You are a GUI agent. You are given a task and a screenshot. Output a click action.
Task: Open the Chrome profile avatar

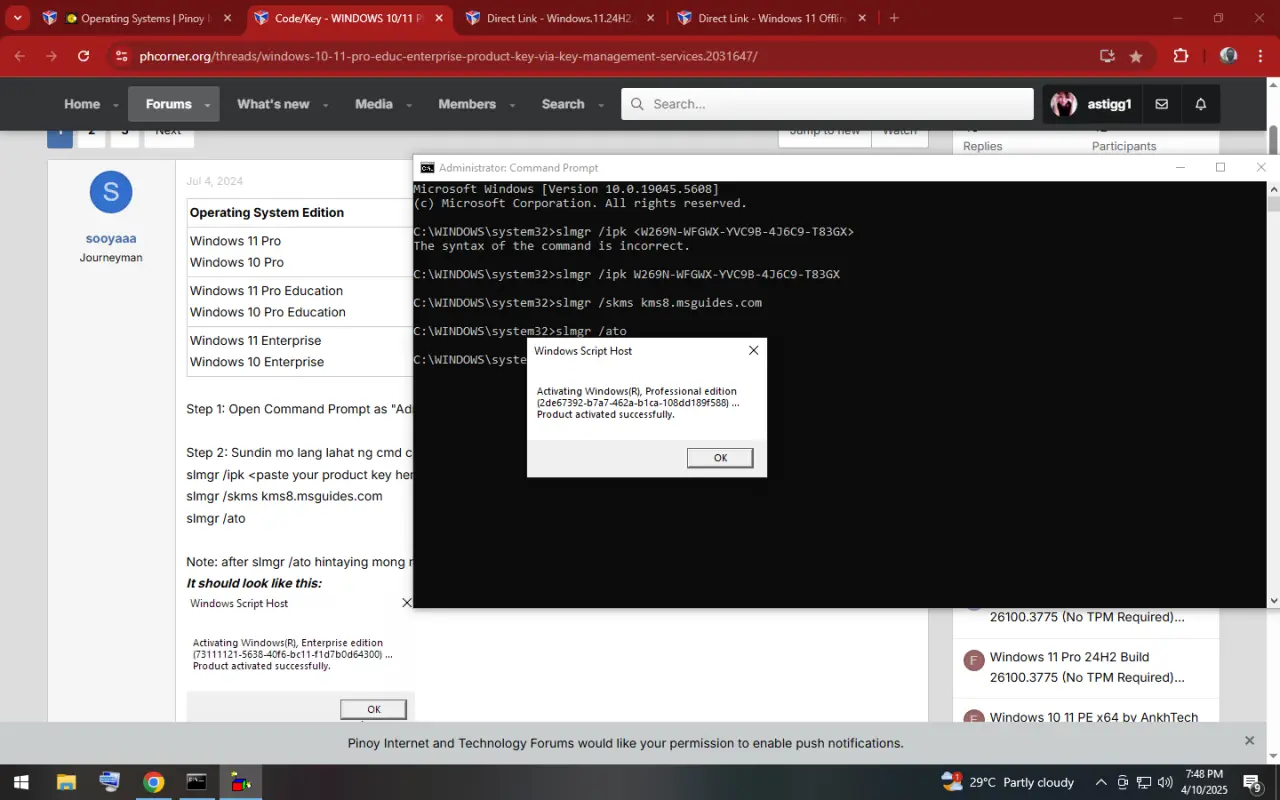pos(1228,56)
